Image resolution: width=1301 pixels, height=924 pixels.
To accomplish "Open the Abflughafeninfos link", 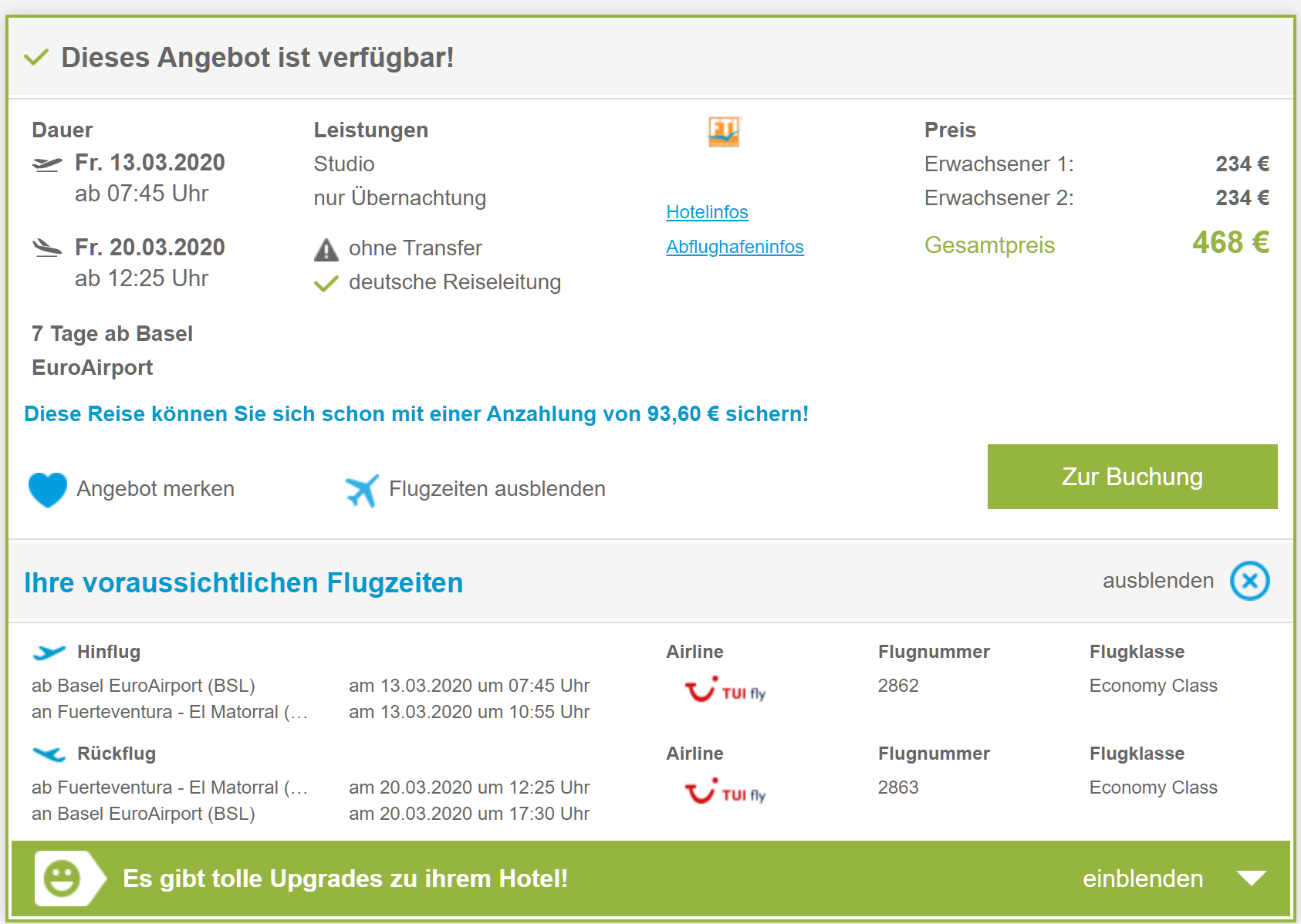I will [735, 247].
